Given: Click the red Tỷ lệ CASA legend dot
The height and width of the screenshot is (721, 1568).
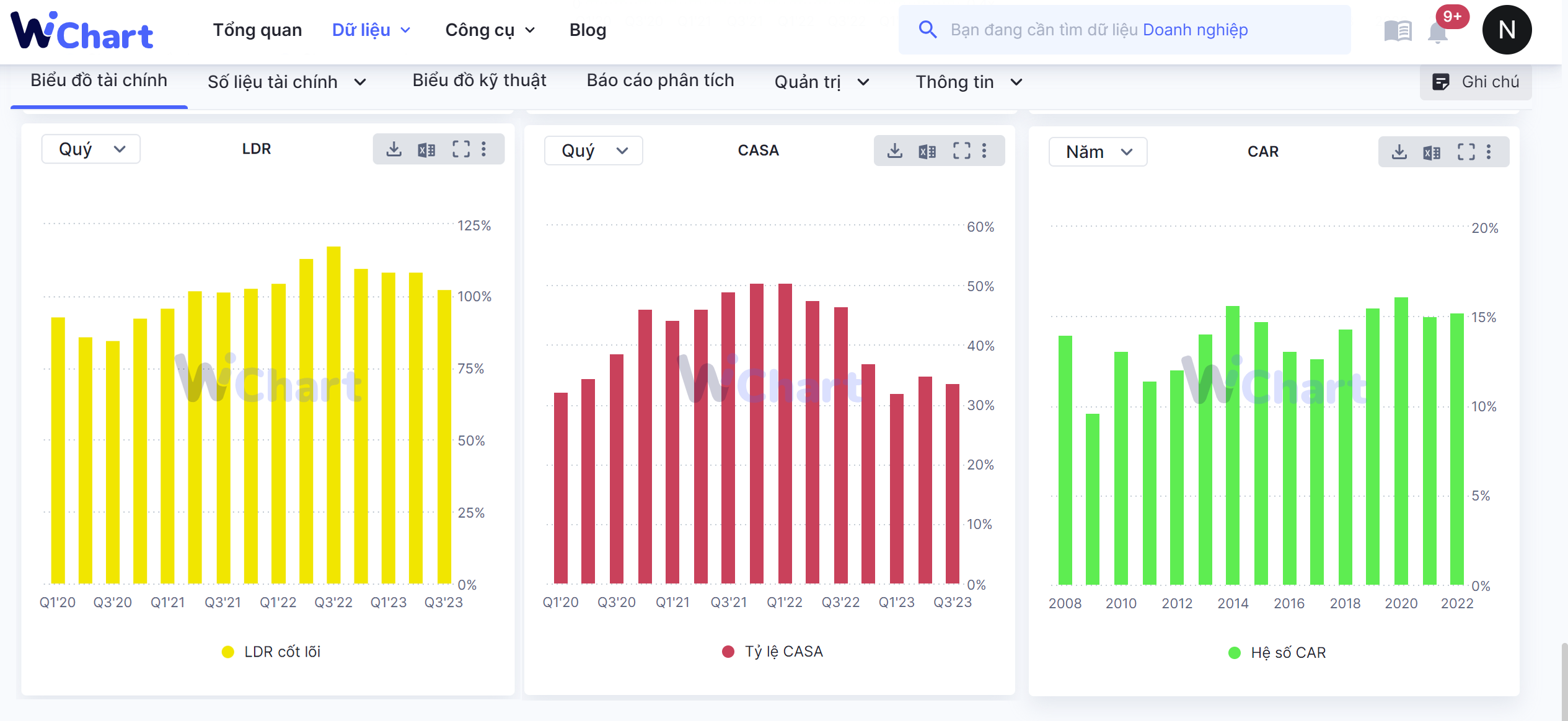Looking at the screenshot, I should coord(728,652).
